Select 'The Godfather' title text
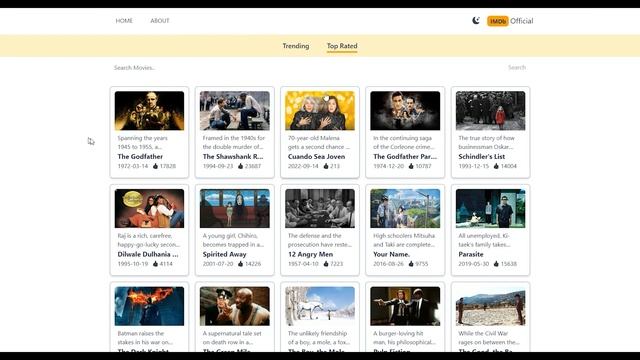 tap(140, 156)
